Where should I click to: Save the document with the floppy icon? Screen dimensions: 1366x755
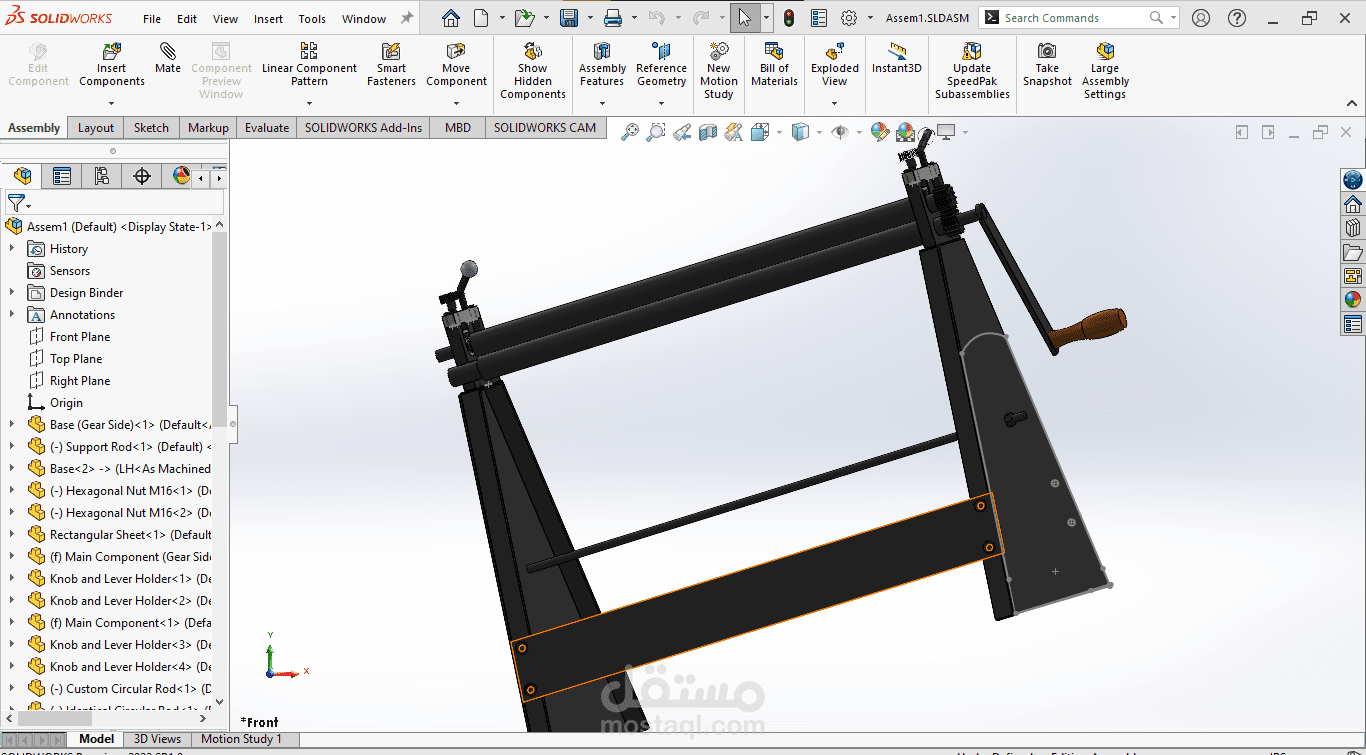click(x=569, y=18)
